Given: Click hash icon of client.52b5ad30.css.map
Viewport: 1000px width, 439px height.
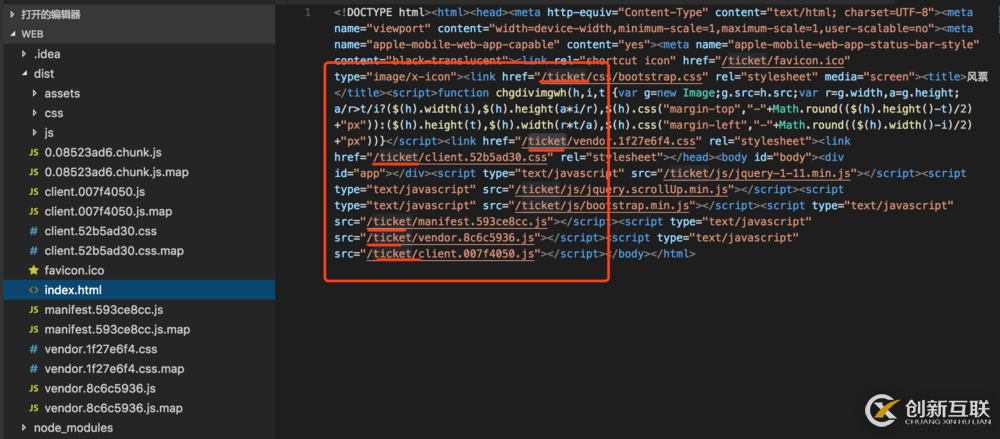Looking at the screenshot, I should (34, 251).
